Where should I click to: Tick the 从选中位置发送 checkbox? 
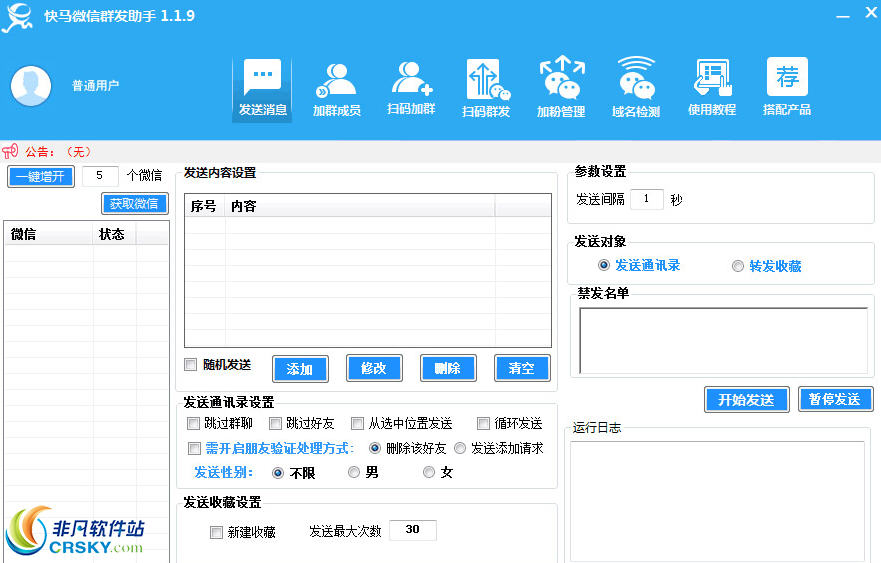point(357,423)
